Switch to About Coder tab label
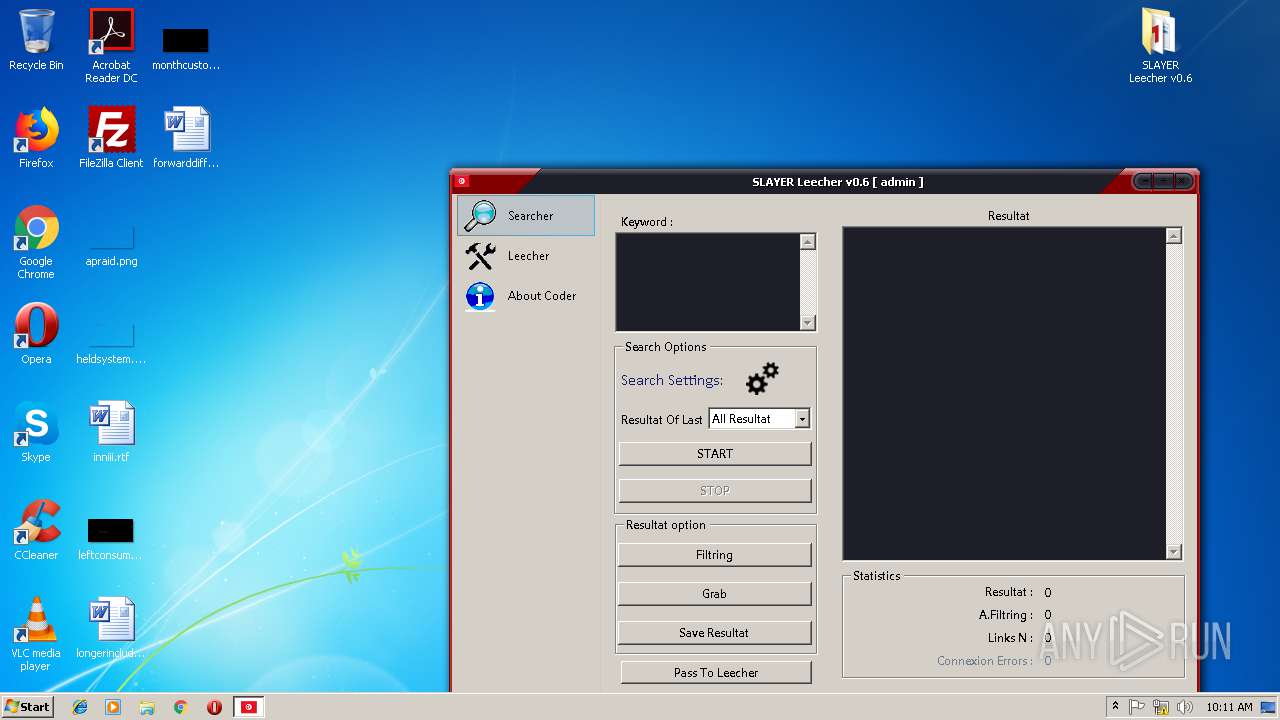The height and width of the screenshot is (720, 1280). click(x=542, y=296)
